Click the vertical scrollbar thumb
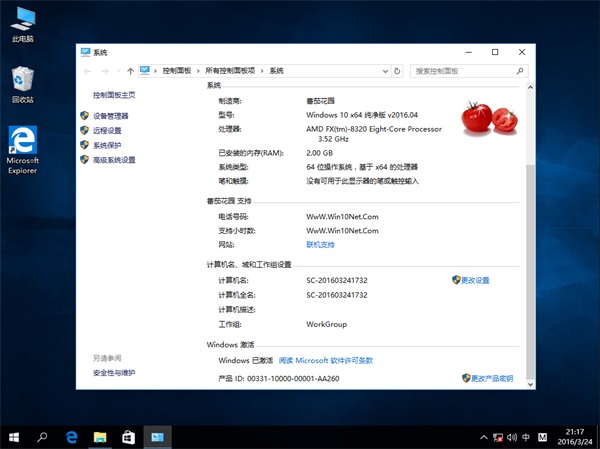Viewport: 600px width, 449px height. click(530, 271)
